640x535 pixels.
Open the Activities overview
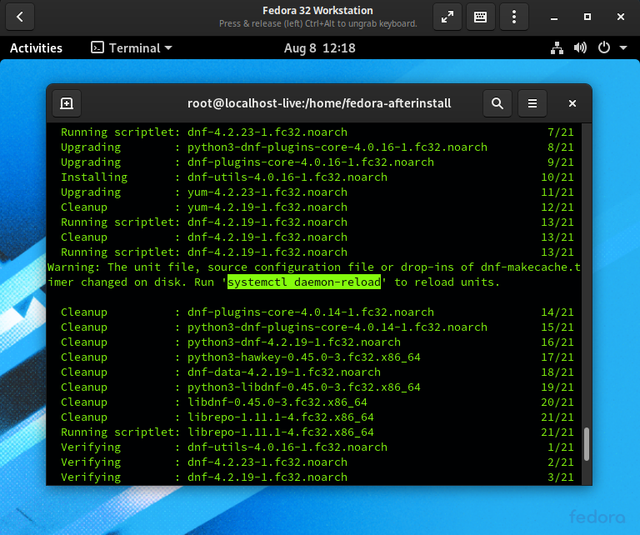(36, 48)
